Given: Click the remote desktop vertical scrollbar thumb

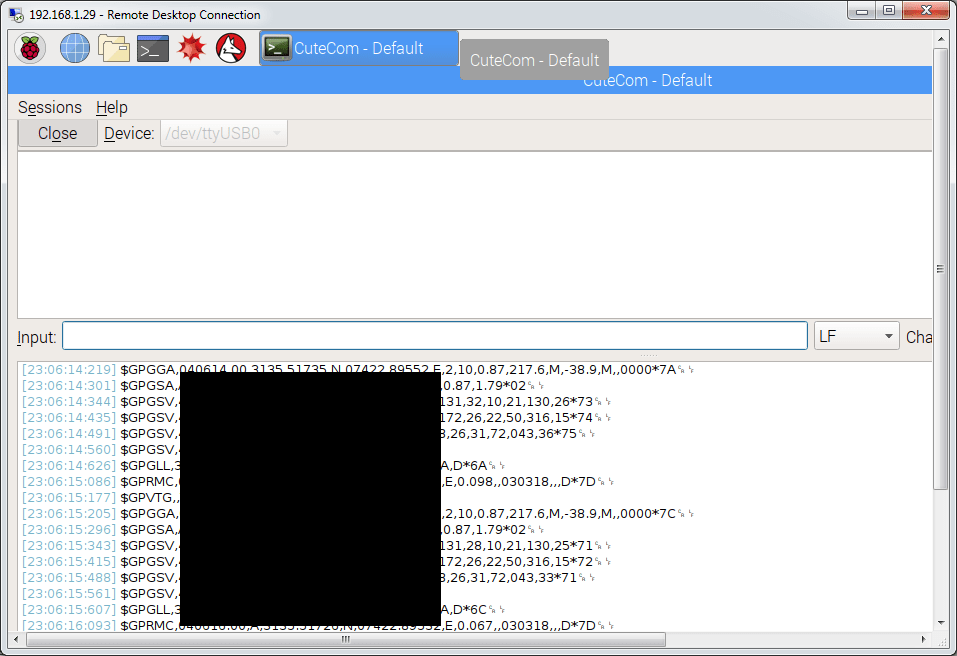Looking at the screenshot, I should tap(940, 269).
